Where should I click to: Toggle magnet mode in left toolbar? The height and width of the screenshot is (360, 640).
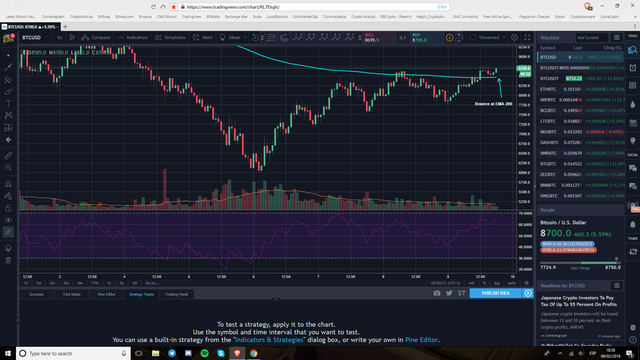click(8, 184)
